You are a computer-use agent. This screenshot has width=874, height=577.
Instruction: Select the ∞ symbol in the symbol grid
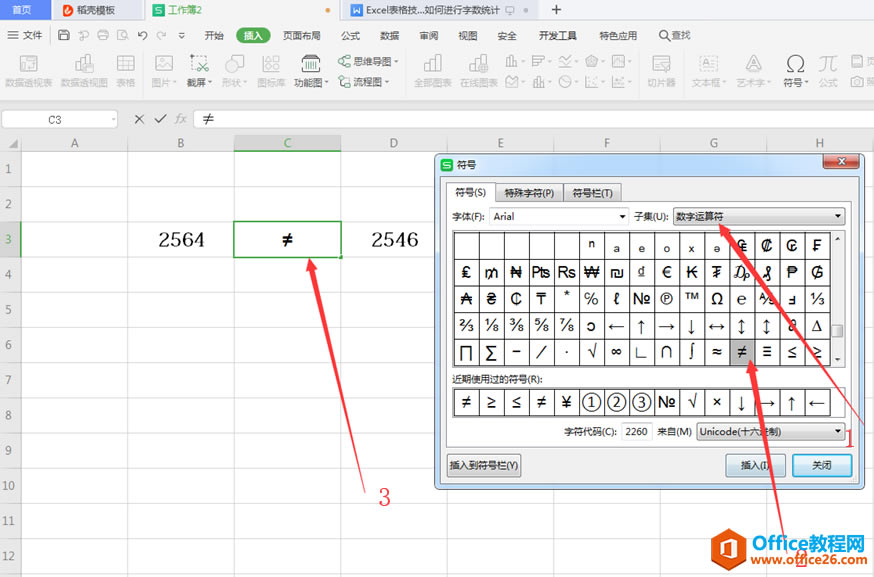pyautogui.click(x=616, y=352)
